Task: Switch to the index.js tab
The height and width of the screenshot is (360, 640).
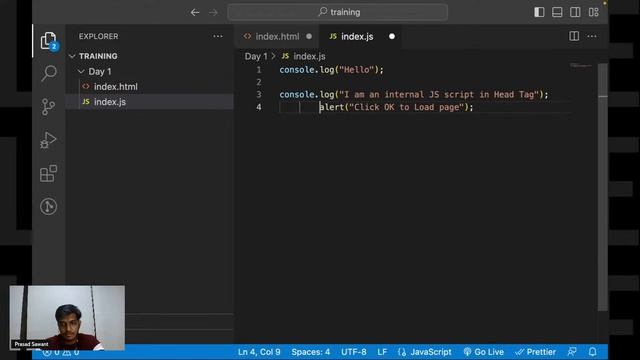Action: (x=357, y=36)
